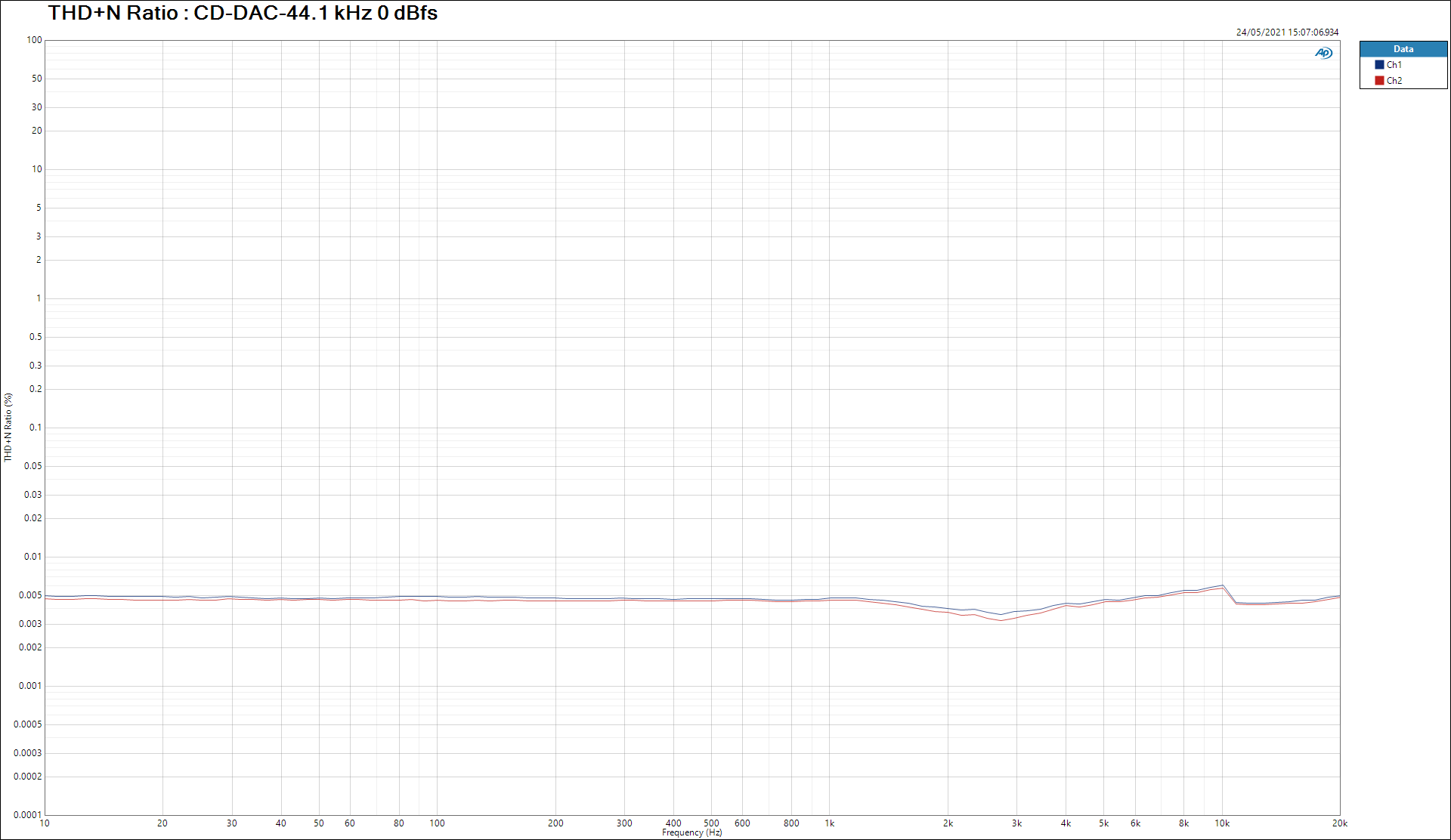Select the Ch1 legend entry label

(1394, 65)
